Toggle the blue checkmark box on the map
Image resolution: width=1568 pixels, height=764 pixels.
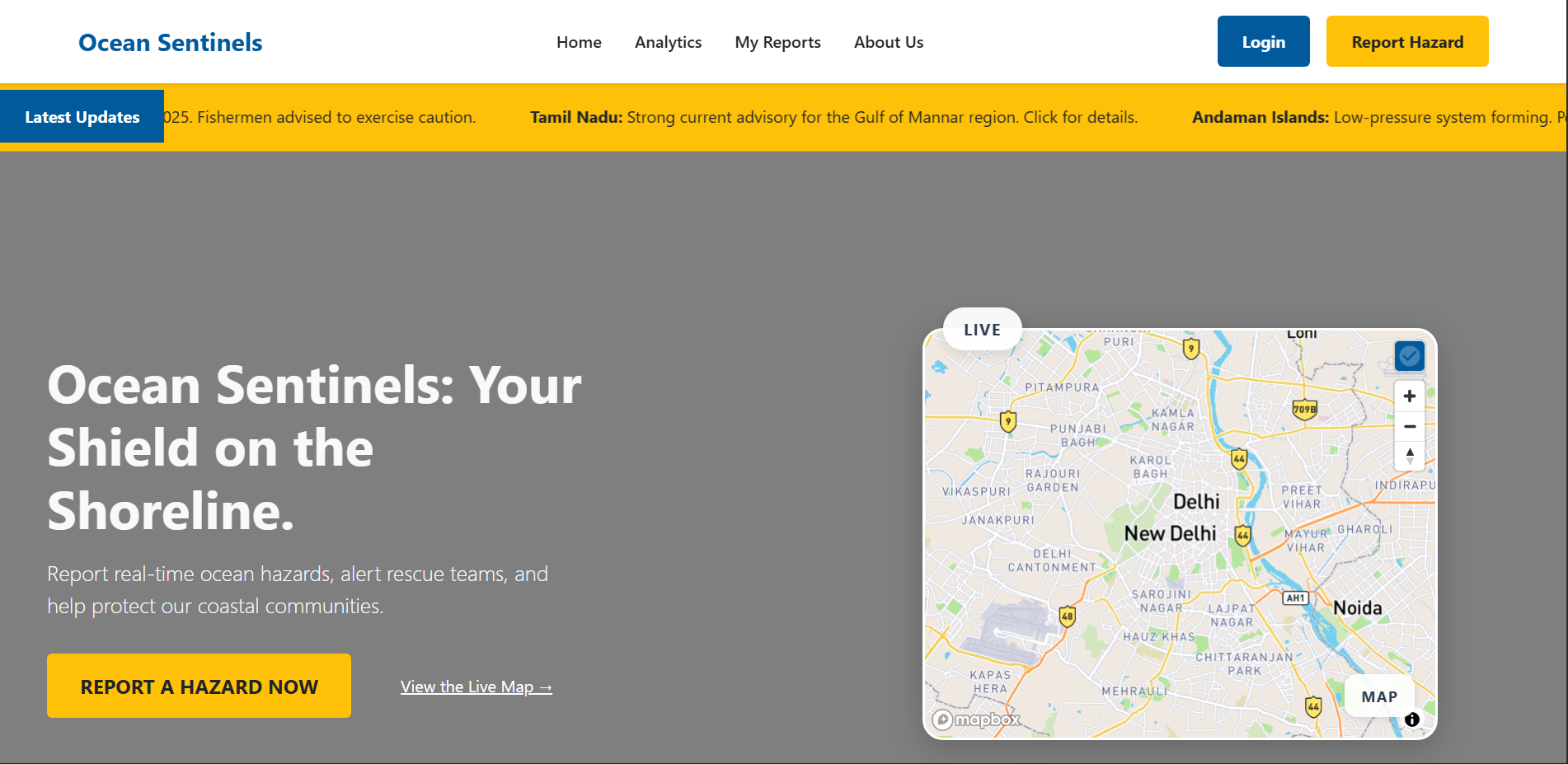(1410, 356)
